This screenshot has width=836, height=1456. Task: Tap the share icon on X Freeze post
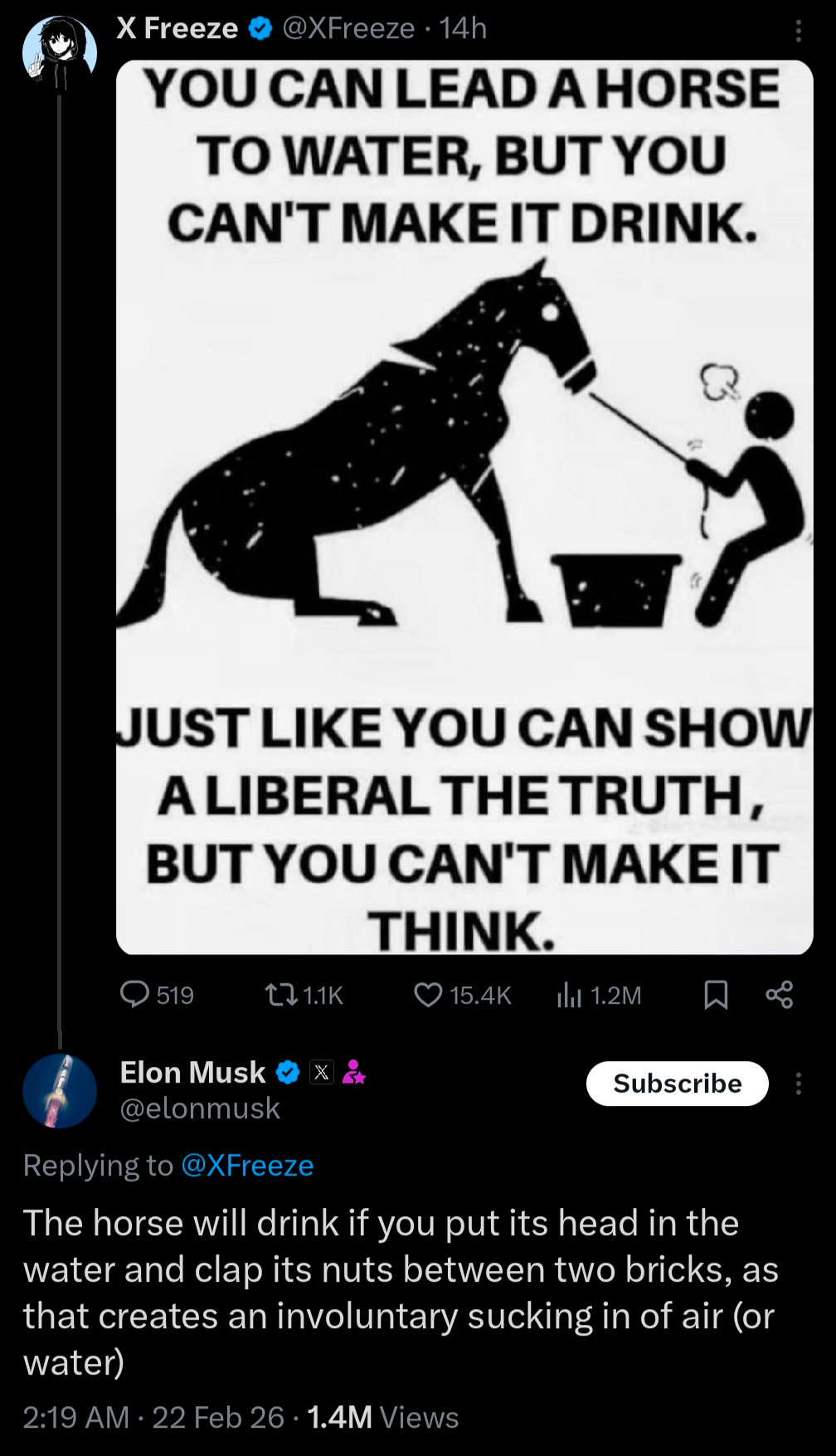pos(779,994)
